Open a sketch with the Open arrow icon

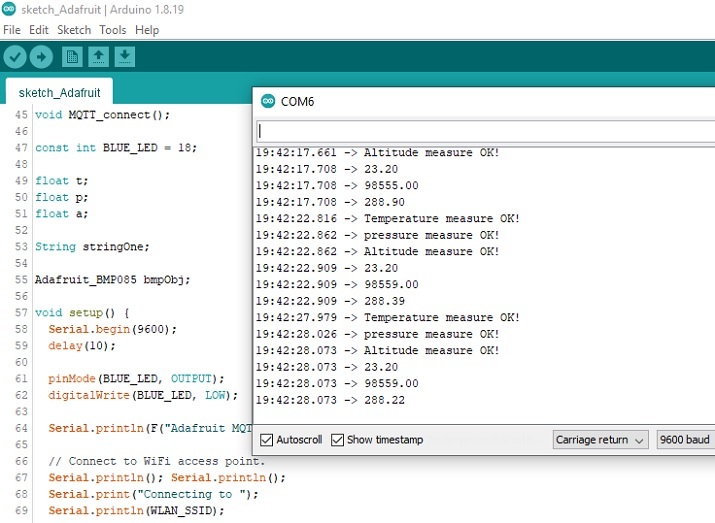pos(98,57)
